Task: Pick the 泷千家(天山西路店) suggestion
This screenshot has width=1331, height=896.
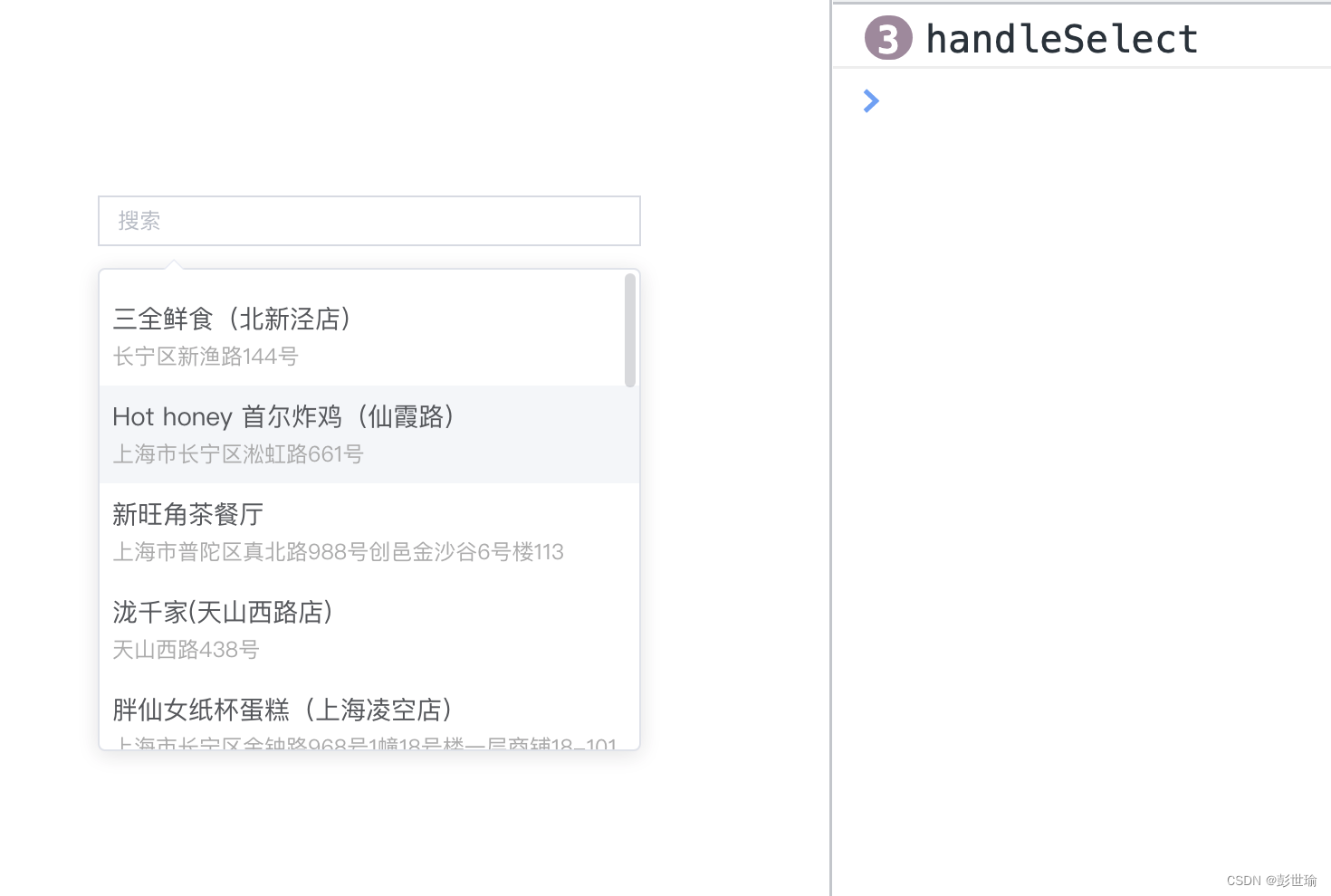Action: tap(369, 630)
